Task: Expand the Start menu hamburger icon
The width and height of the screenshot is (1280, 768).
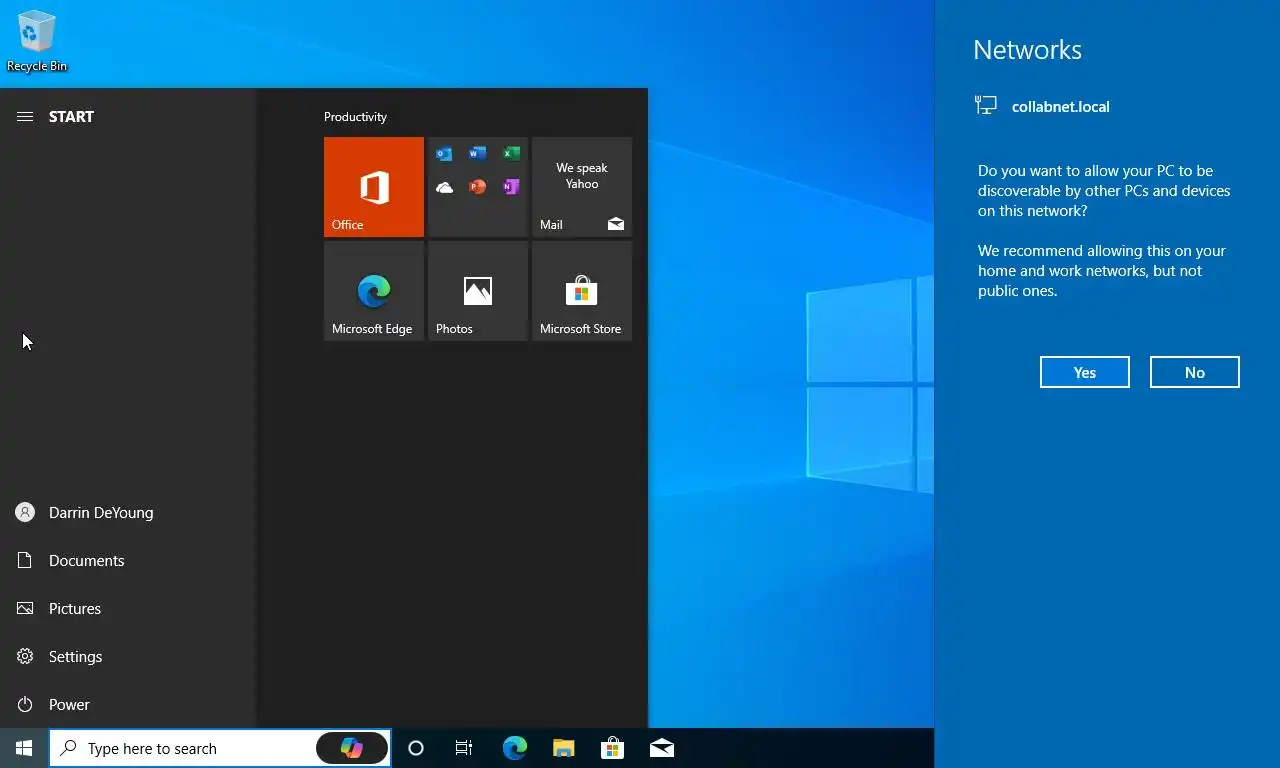Action: (25, 117)
